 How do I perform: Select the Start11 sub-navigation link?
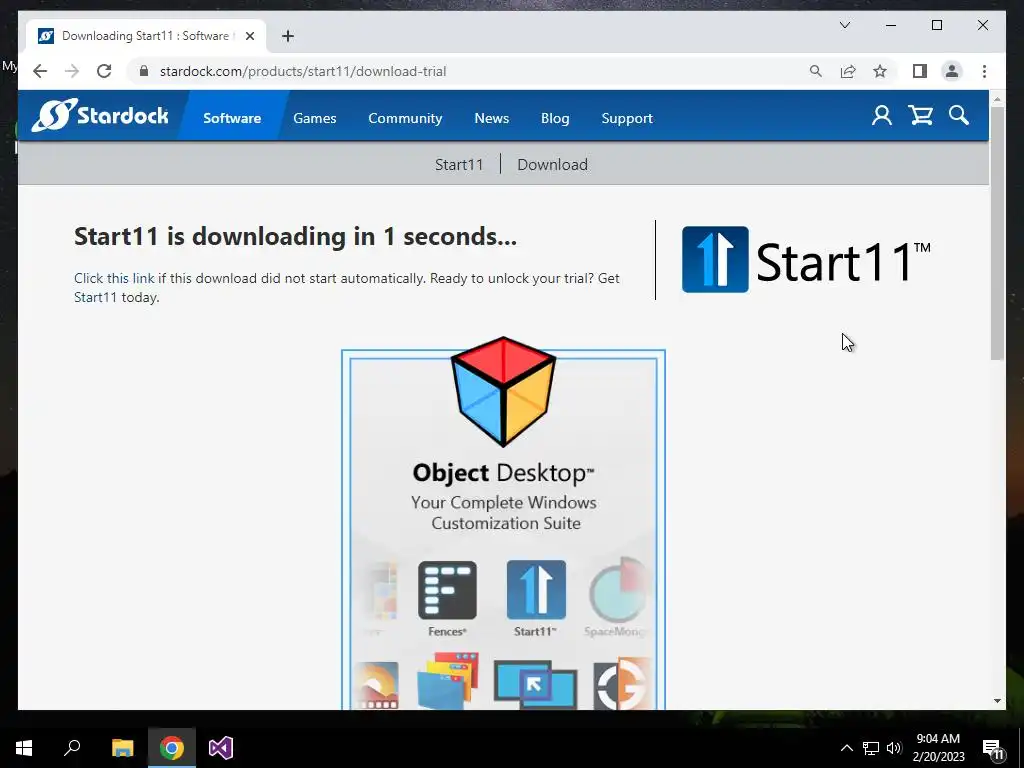click(459, 165)
